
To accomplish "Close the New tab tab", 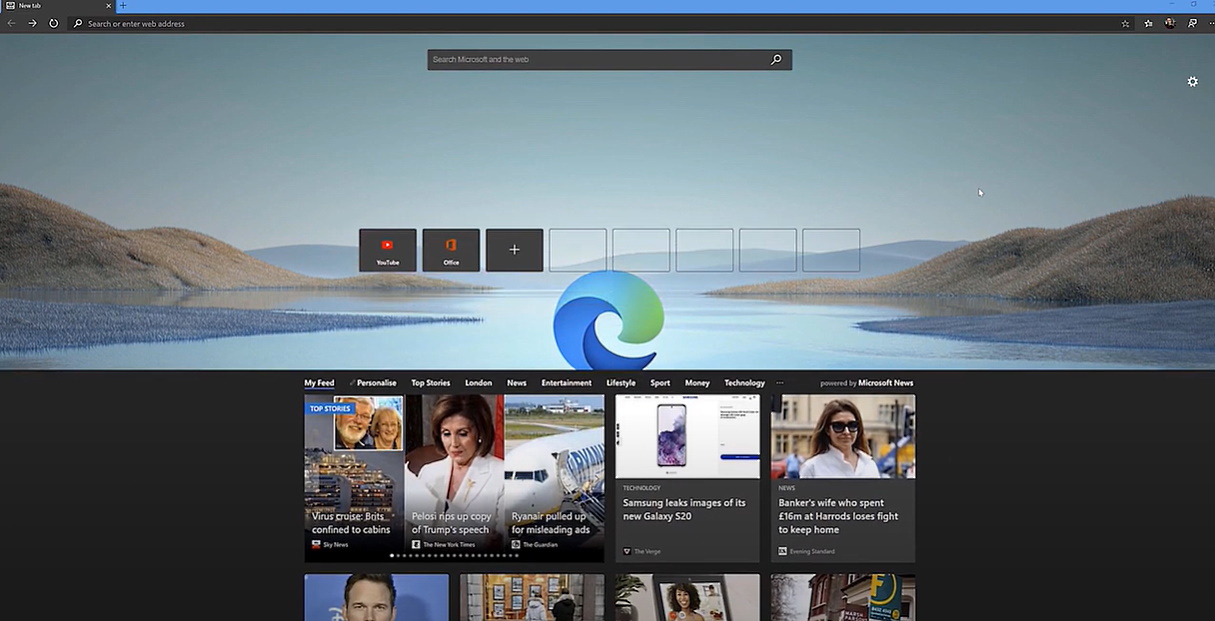I will (109, 6).
